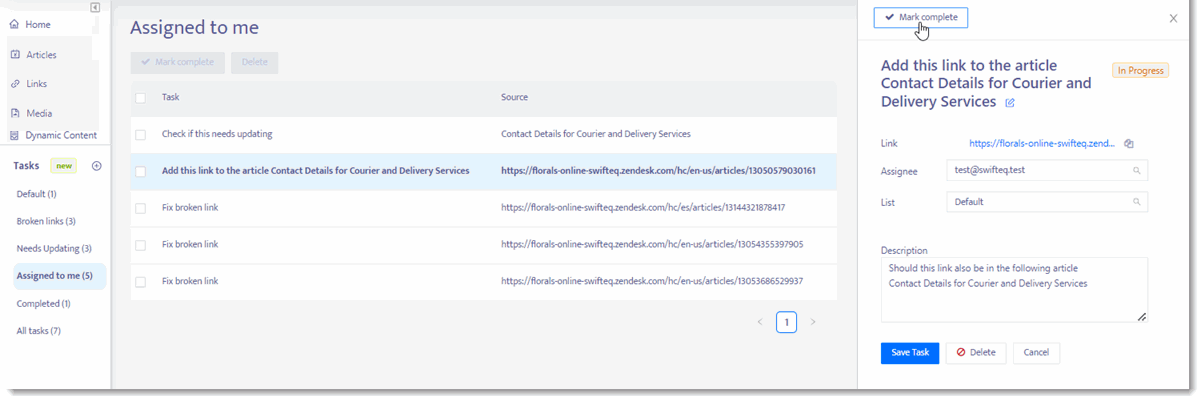Screen dimensions: 1200x396
Task: Click the Task column header
Action: pyautogui.click(x=170, y=97)
